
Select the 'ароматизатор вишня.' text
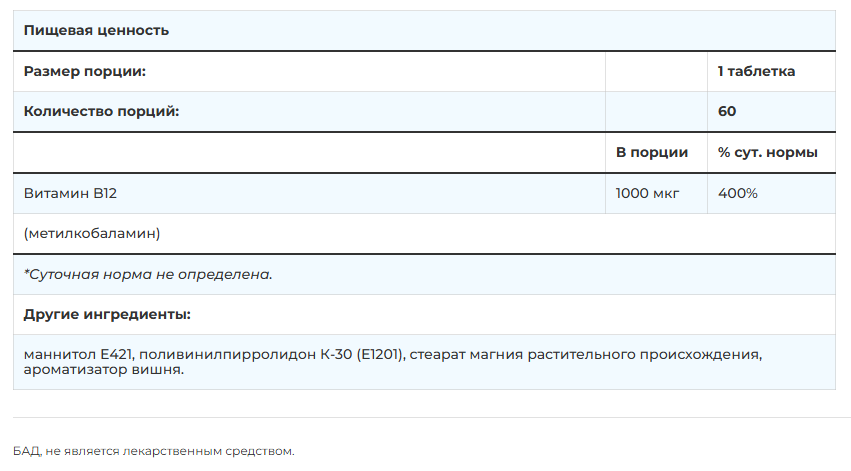coord(104,370)
